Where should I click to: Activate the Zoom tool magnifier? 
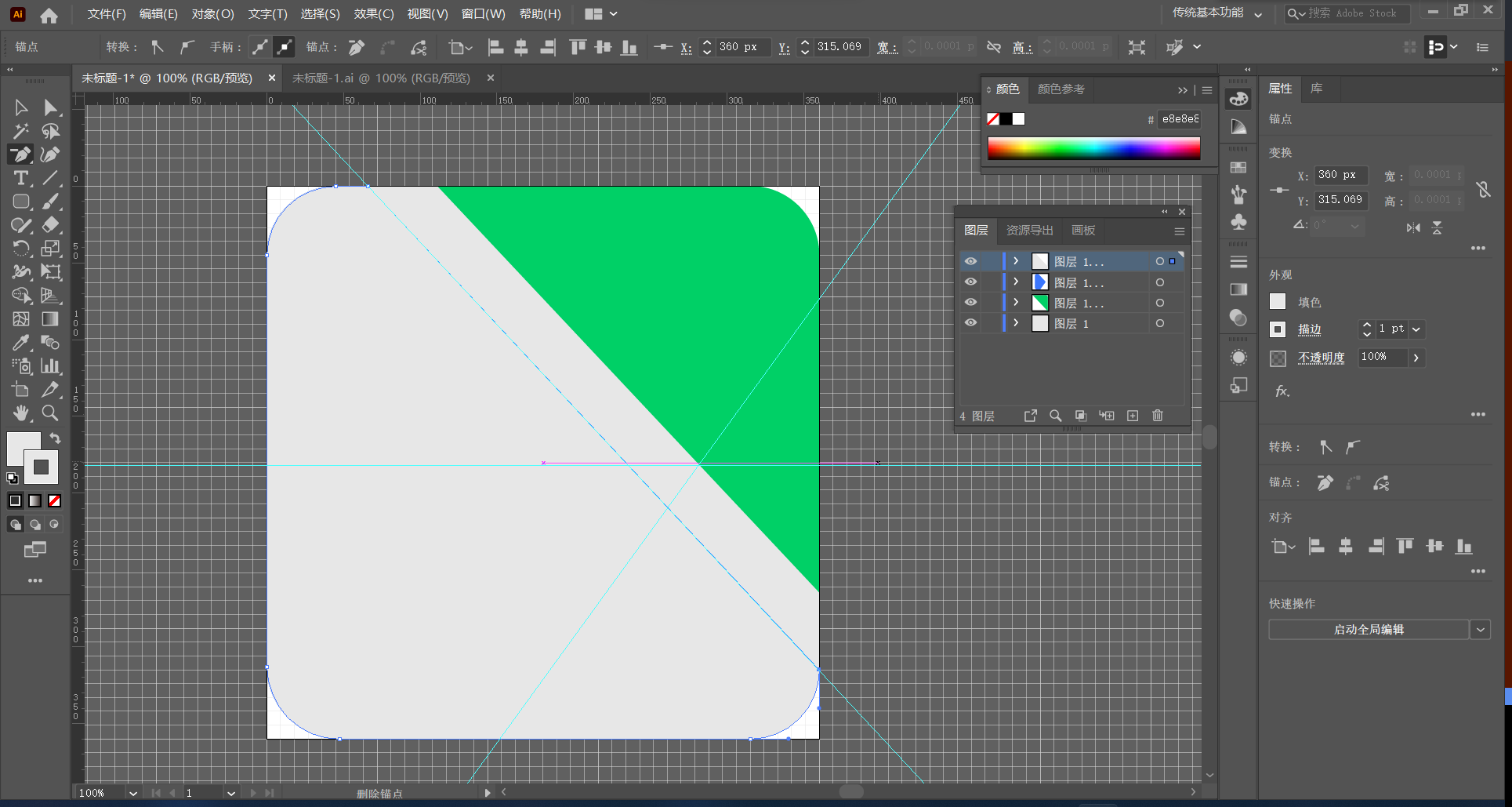tap(50, 413)
